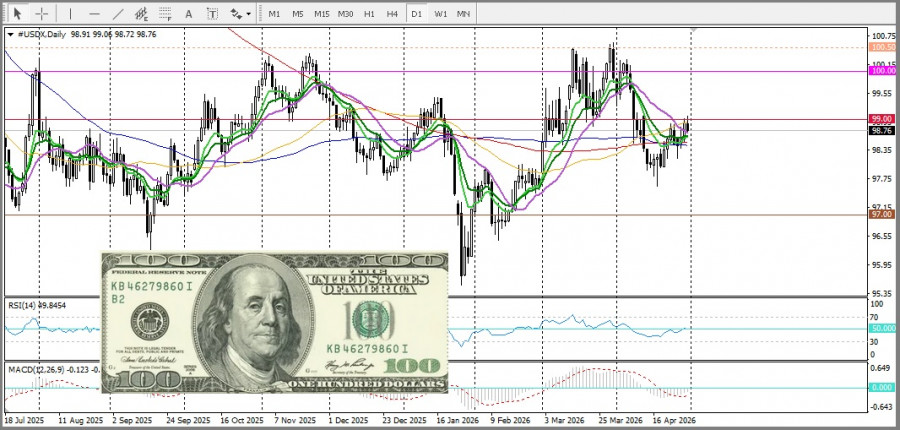Click the RSI scale value 70
Screen dimensions: 900x430
pyautogui.click(x=875, y=317)
